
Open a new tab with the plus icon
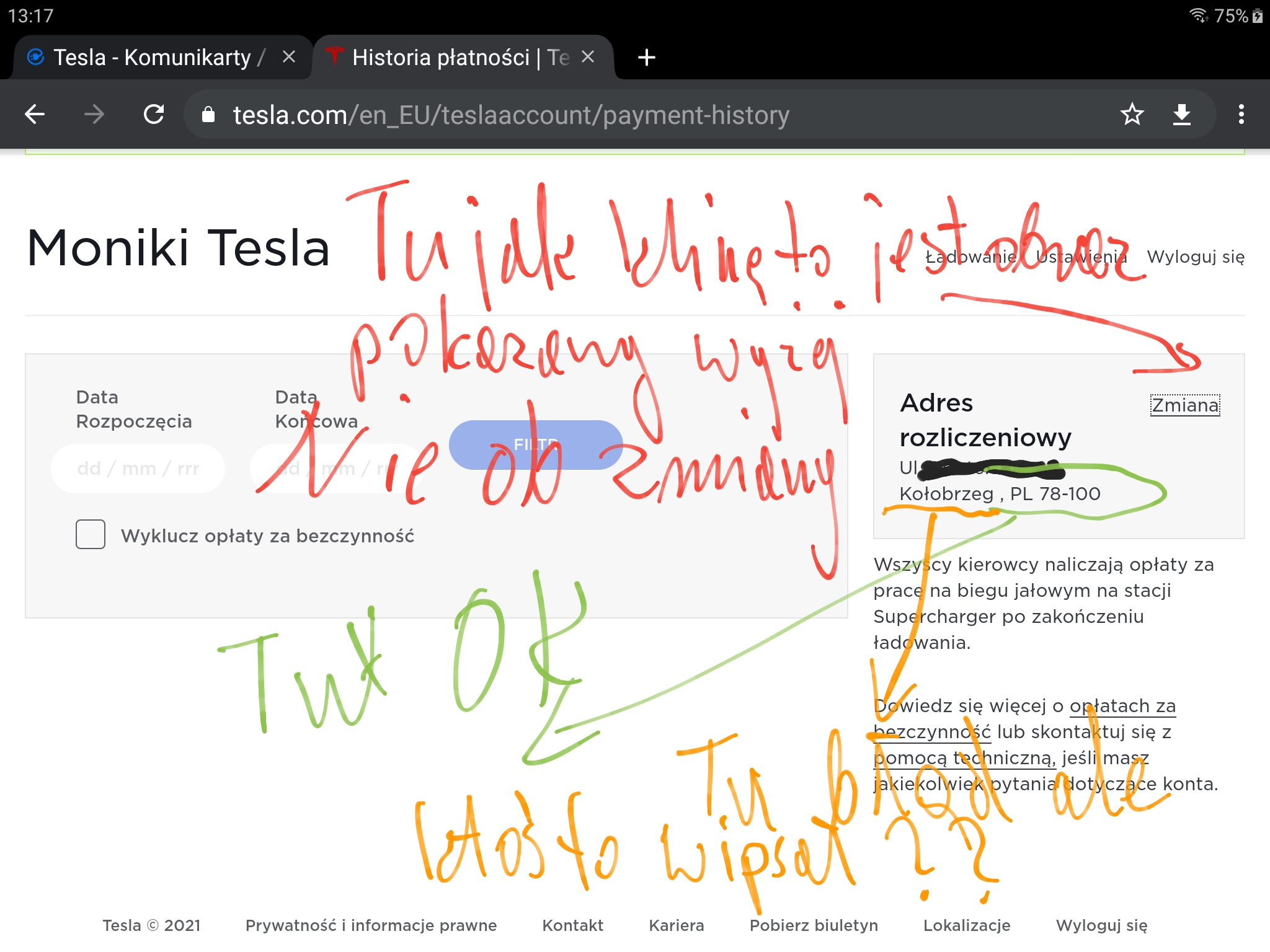pyautogui.click(x=647, y=58)
